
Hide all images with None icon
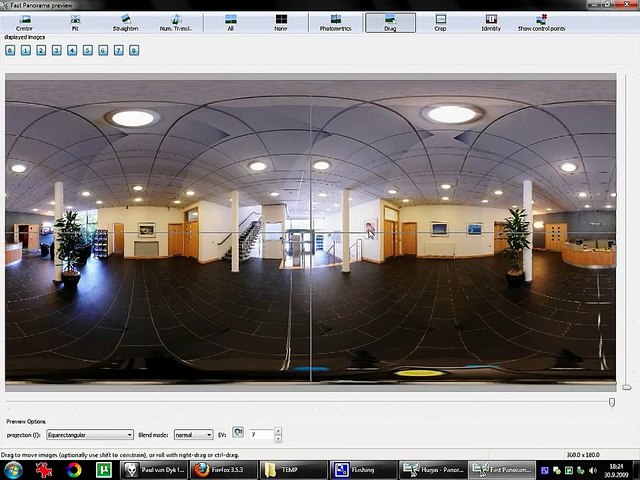(281, 22)
